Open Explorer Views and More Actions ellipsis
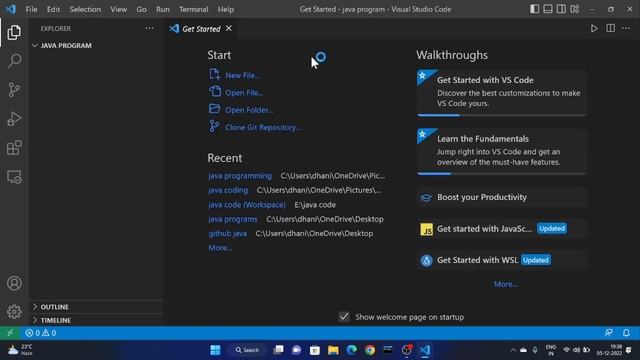 tap(149, 28)
